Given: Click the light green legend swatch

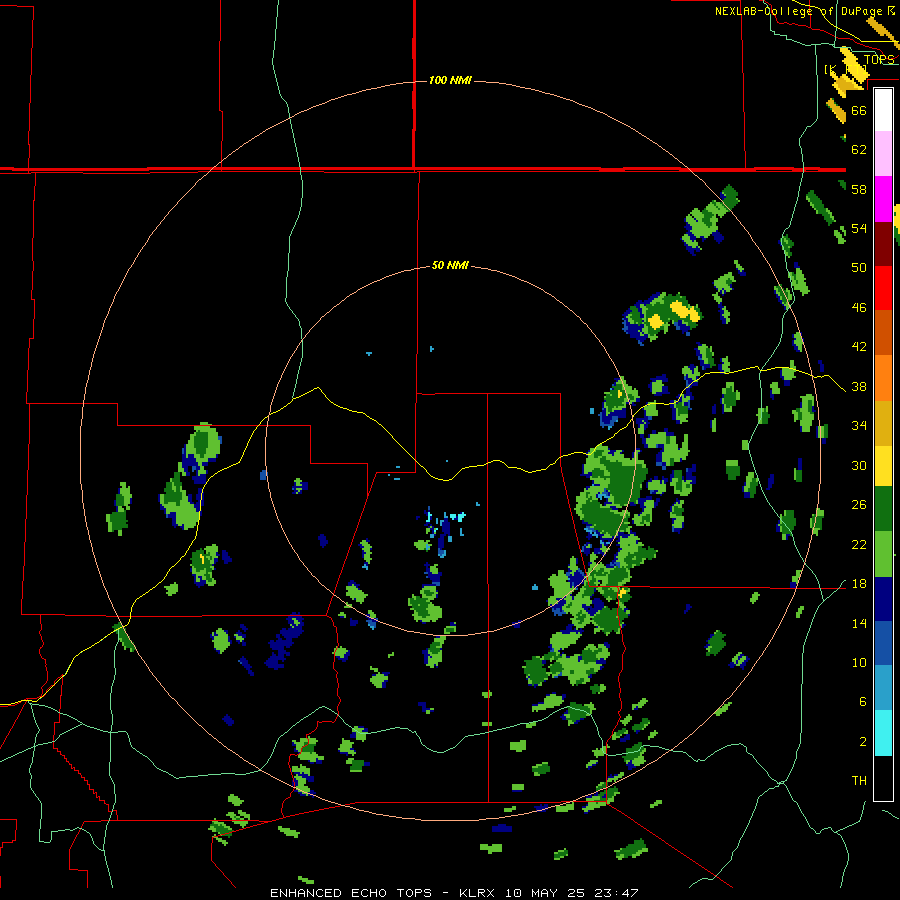Looking at the screenshot, I should click(883, 554).
